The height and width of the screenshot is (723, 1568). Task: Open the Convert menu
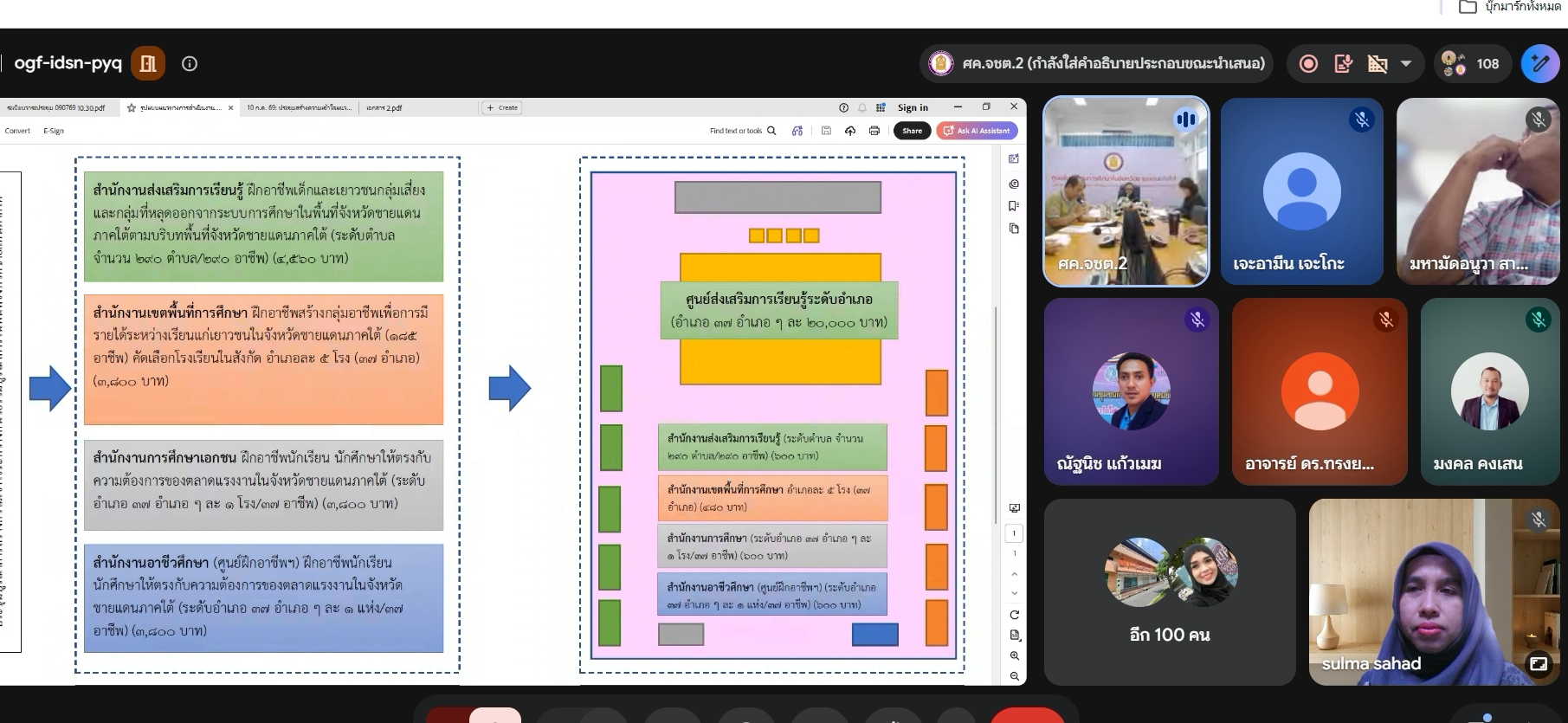pos(17,131)
